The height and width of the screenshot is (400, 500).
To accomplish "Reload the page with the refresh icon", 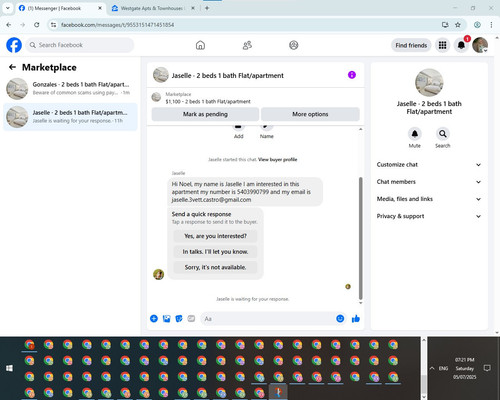I will coord(37,25).
